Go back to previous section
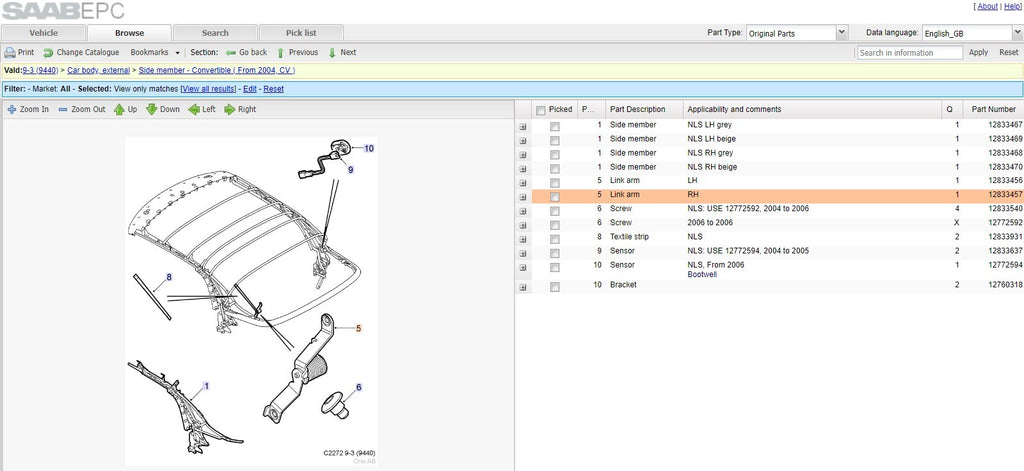The width and height of the screenshot is (1024, 471). (x=246, y=52)
